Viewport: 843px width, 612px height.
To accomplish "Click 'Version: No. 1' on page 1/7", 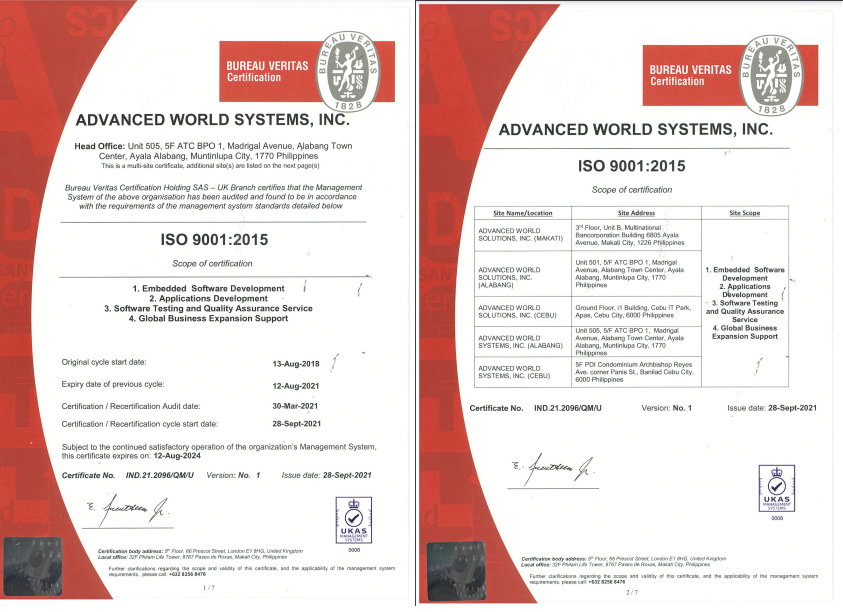I will [x=233, y=475].
